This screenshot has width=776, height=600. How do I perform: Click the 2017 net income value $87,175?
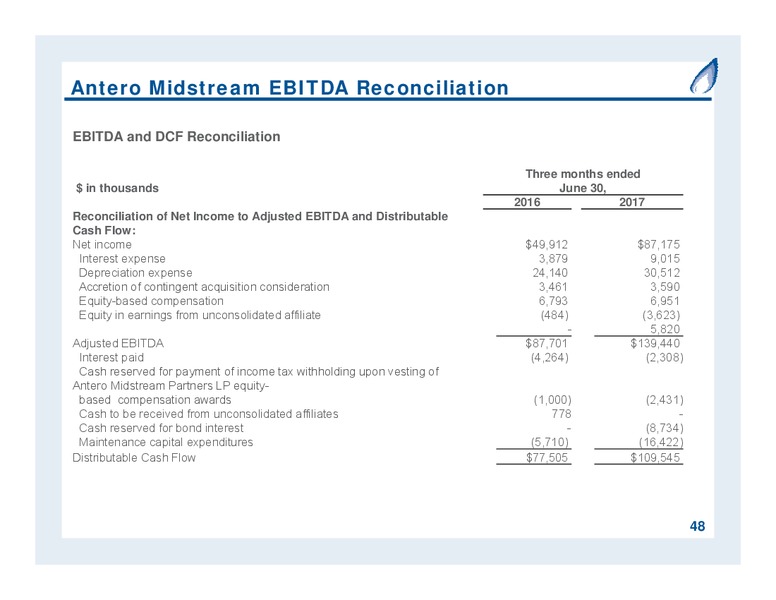click(x=658, y=245)
